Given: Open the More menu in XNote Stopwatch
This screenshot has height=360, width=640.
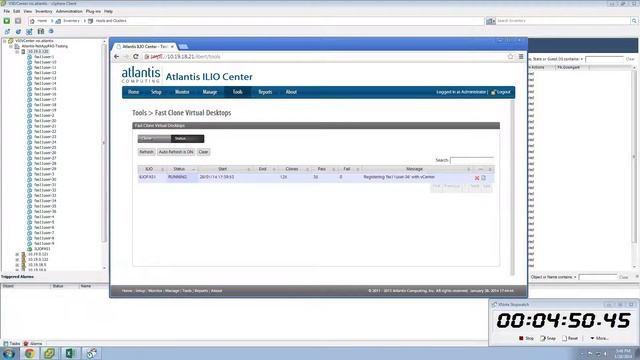Looking at the screenshot, I should [x=599, y=338].
